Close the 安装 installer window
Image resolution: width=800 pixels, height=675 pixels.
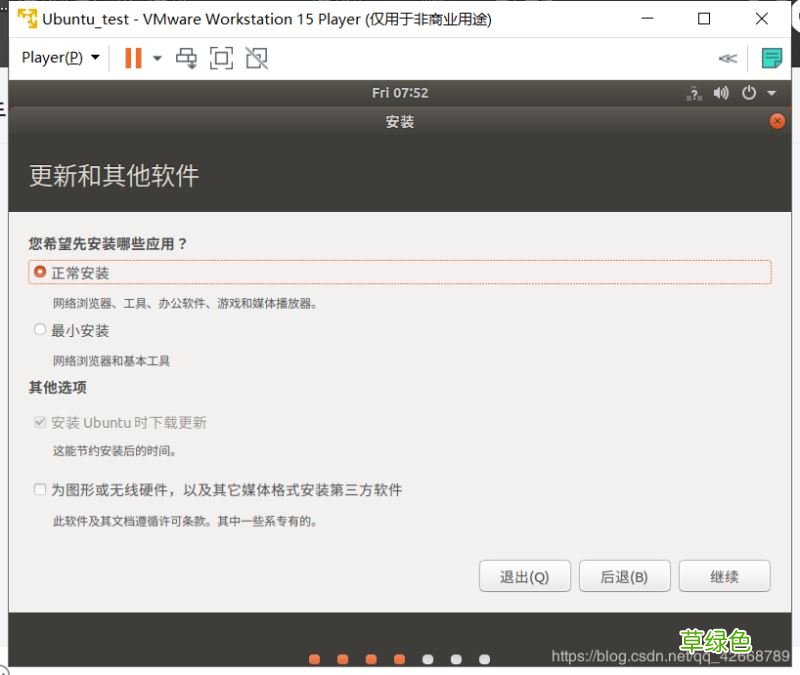tap(777, 121)
